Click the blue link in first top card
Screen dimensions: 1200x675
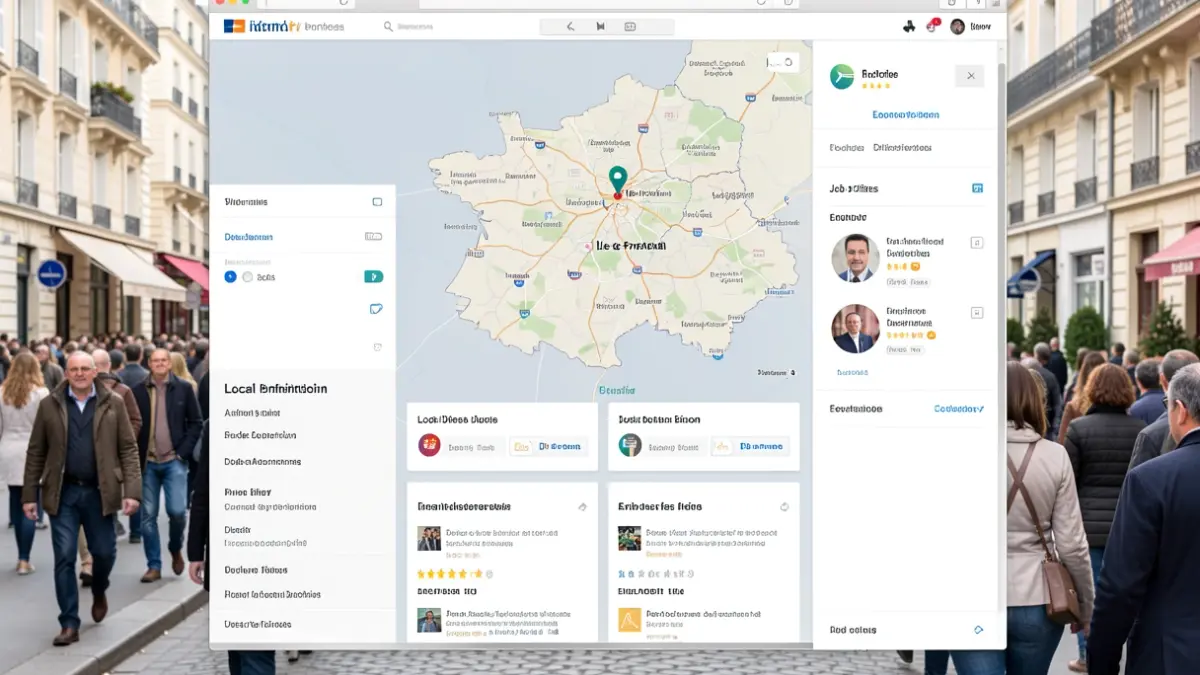[560, 447]
